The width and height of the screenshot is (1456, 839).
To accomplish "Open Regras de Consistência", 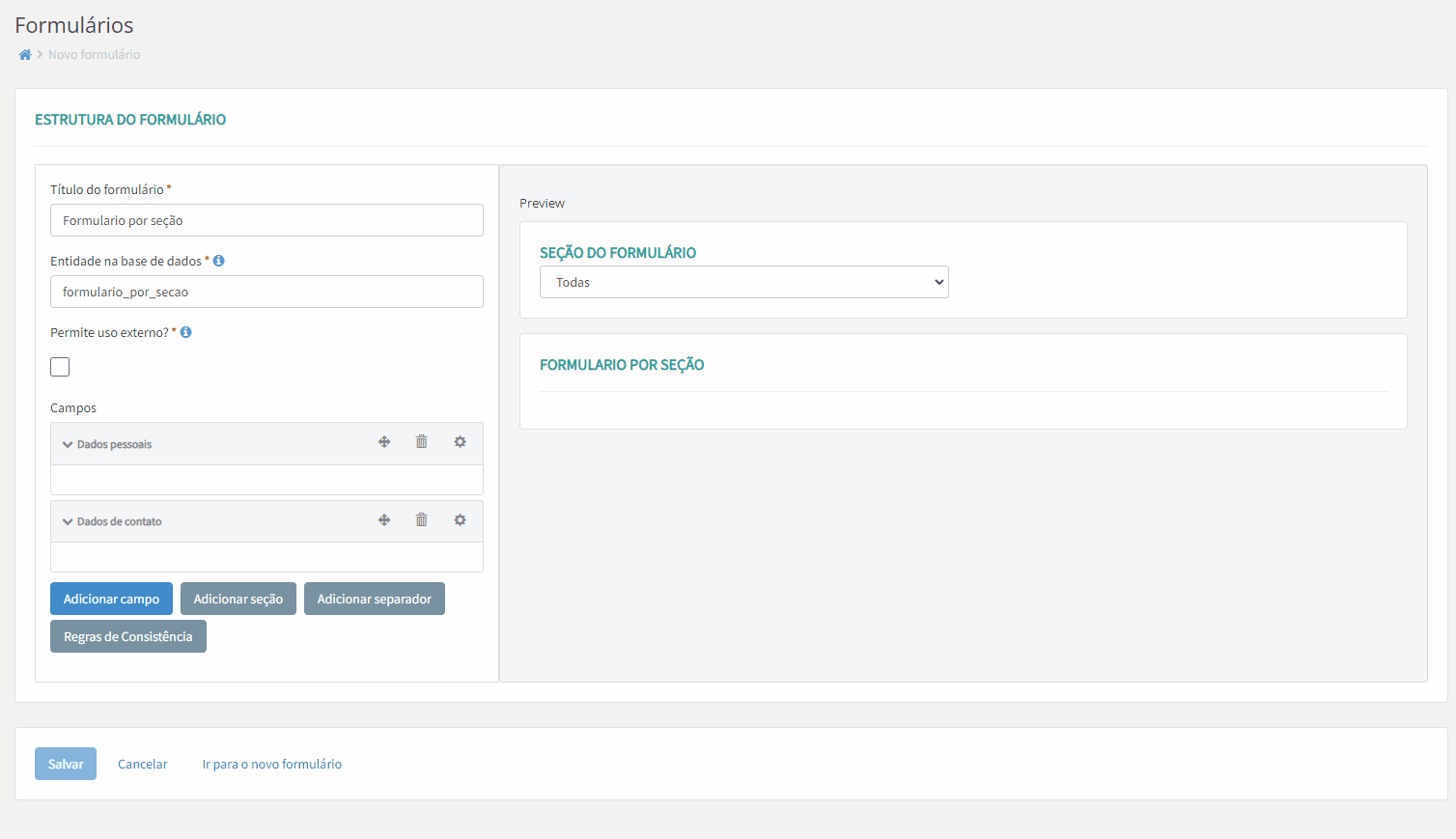I will click(x=127, y=636).
